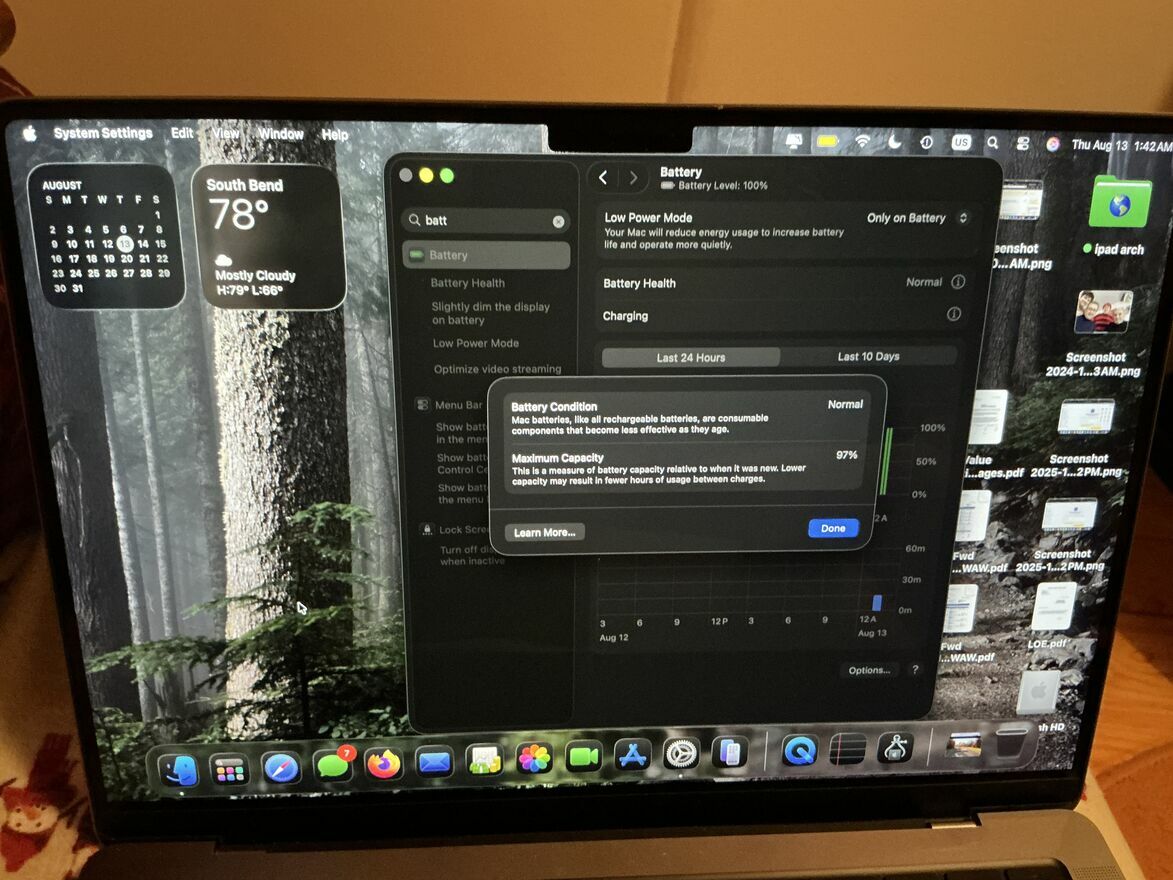Click the Done button
1173x880 pixels.
pos(833,528)
